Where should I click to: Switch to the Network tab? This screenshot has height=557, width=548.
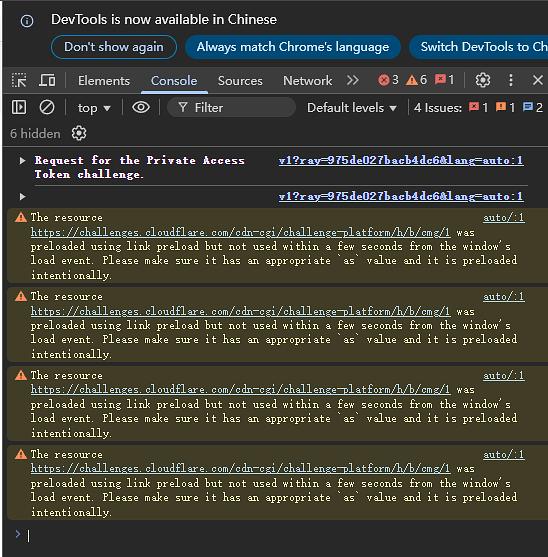click(x=307, y=81)
